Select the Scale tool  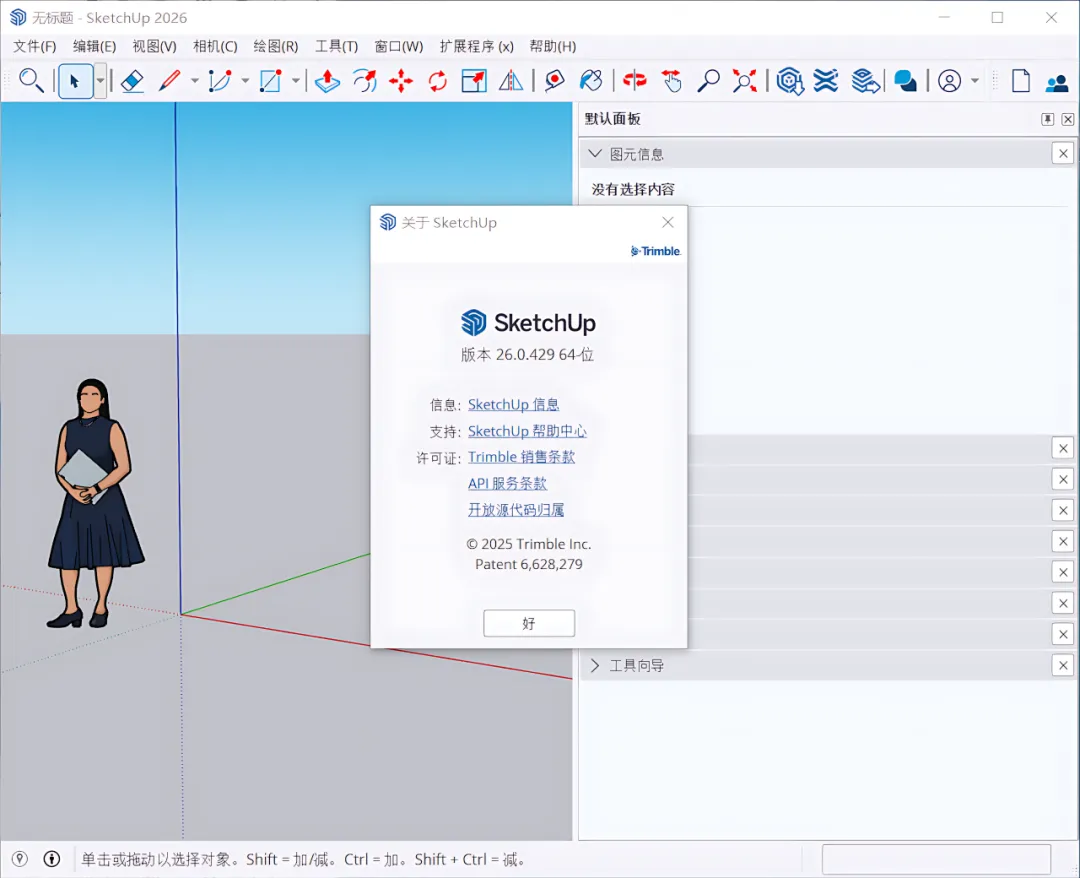tap(474, 81)
